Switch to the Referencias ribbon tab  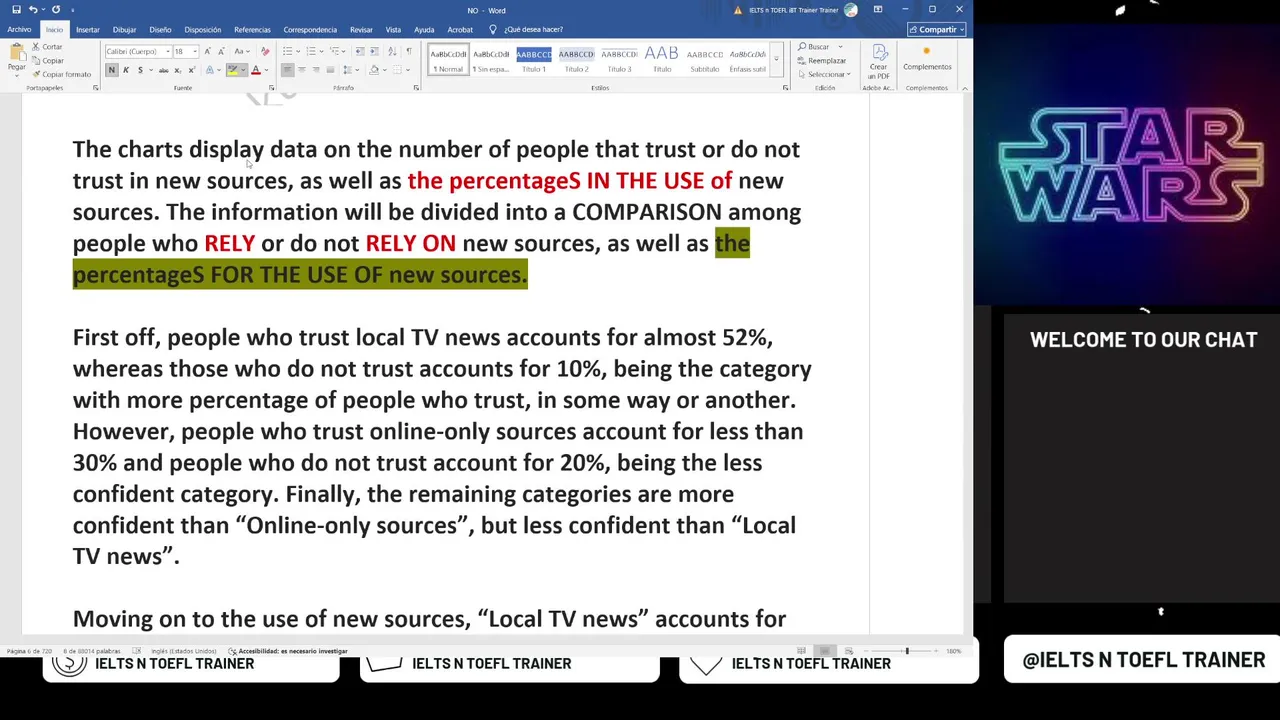(x=252, y=29)
